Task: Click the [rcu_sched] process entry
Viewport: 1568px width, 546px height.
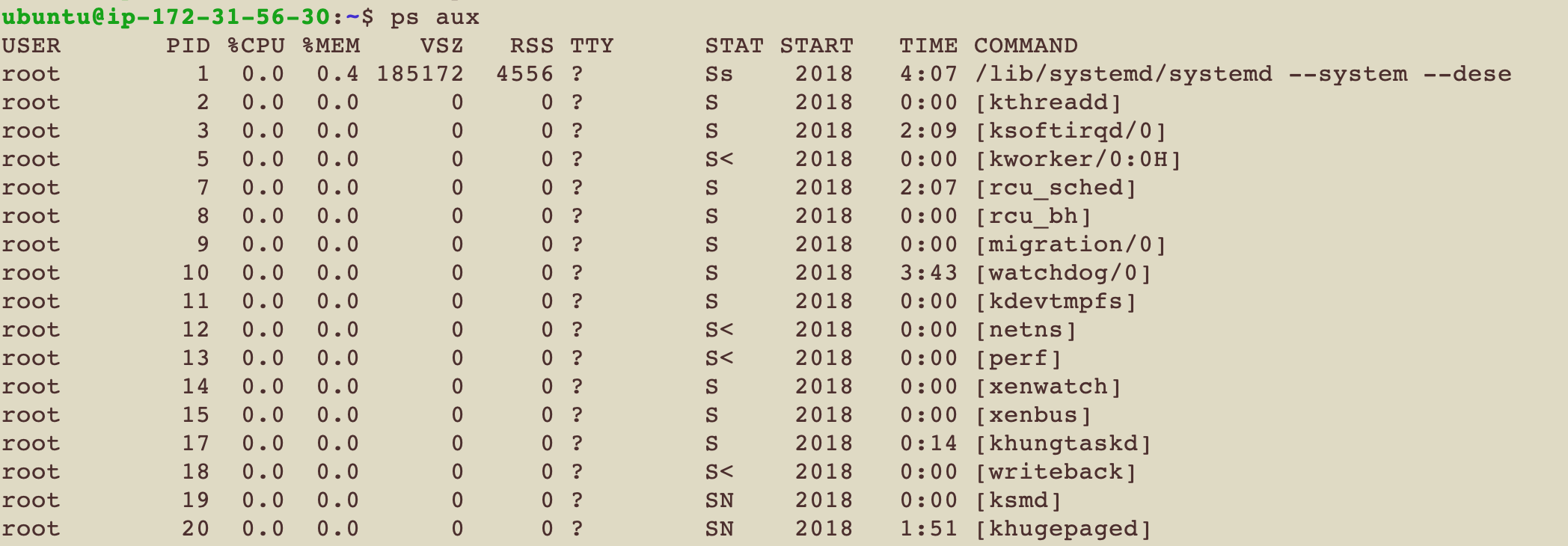Action: click(x=1056, y=188)
